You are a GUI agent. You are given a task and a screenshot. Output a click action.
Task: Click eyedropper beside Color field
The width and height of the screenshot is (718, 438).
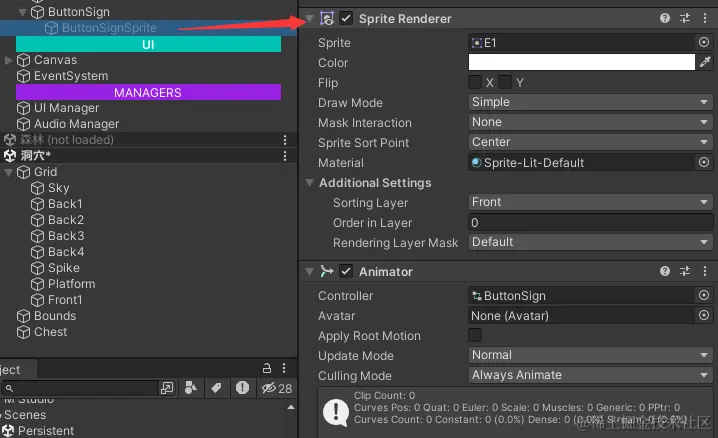click(x=705, y=62)
